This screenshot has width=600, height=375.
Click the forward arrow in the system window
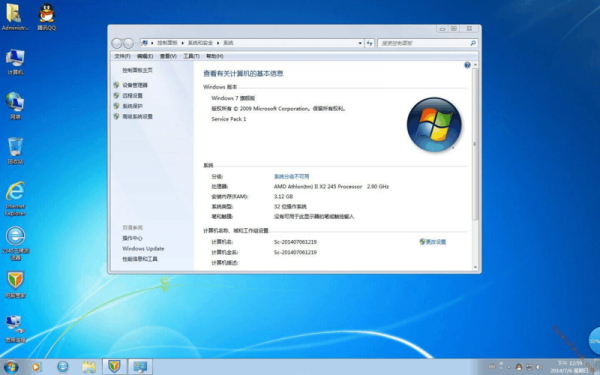tap(128, 43)
